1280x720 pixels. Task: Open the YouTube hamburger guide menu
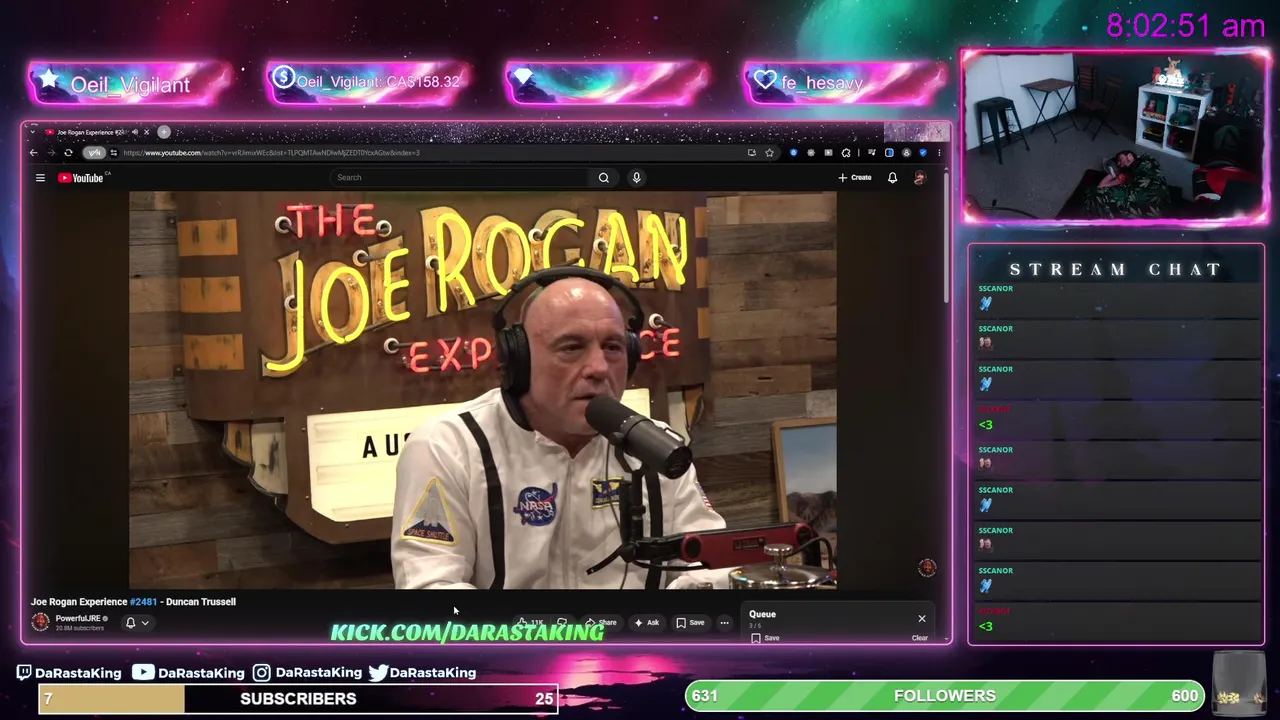[x=40, y=178]
